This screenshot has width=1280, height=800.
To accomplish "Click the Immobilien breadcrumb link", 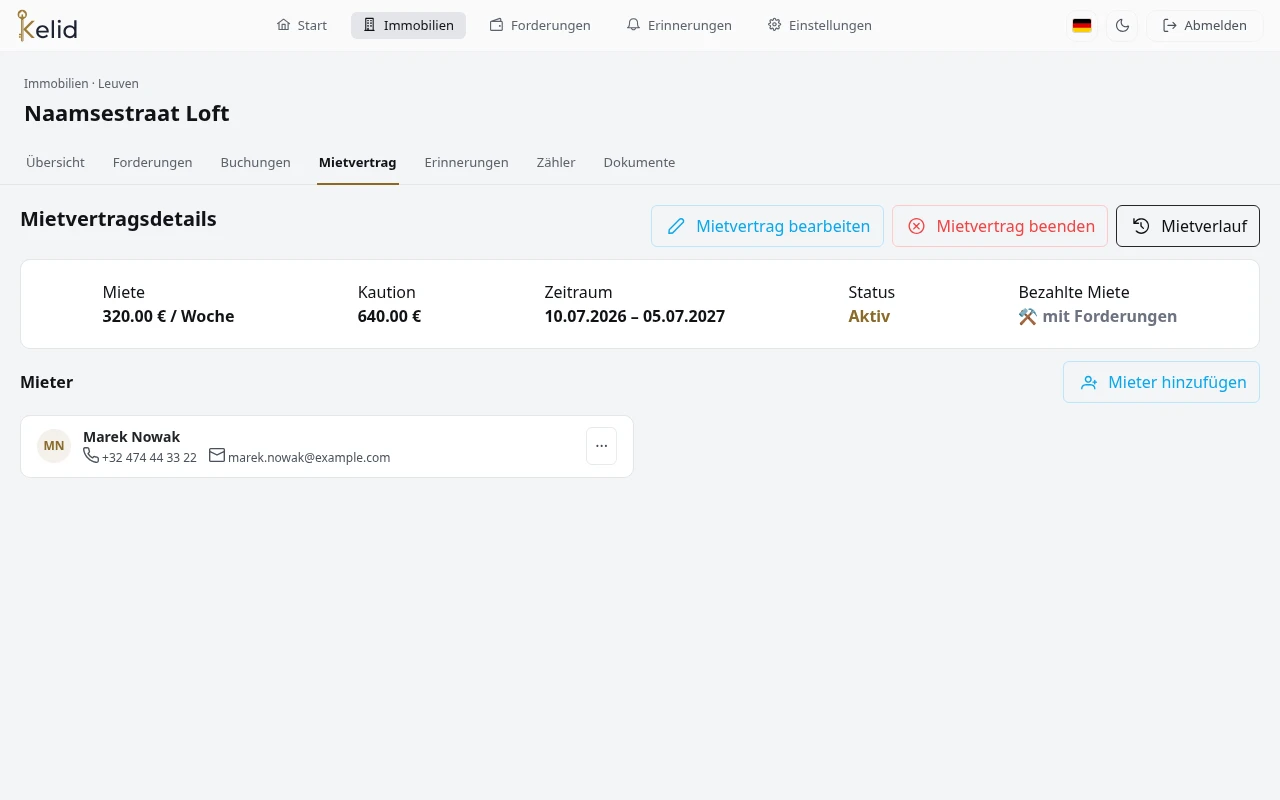I will click(56, 84).
